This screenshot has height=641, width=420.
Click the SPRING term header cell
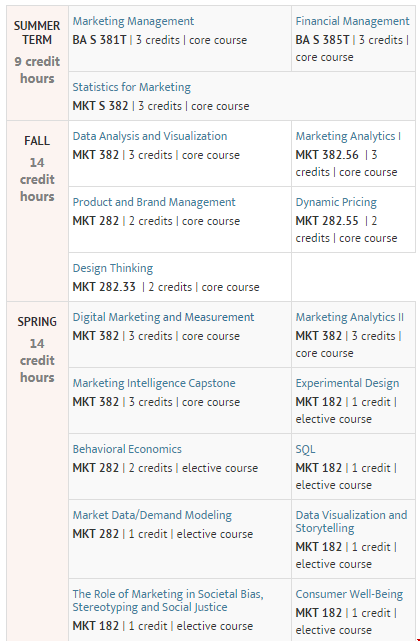(x=37, y=471)
